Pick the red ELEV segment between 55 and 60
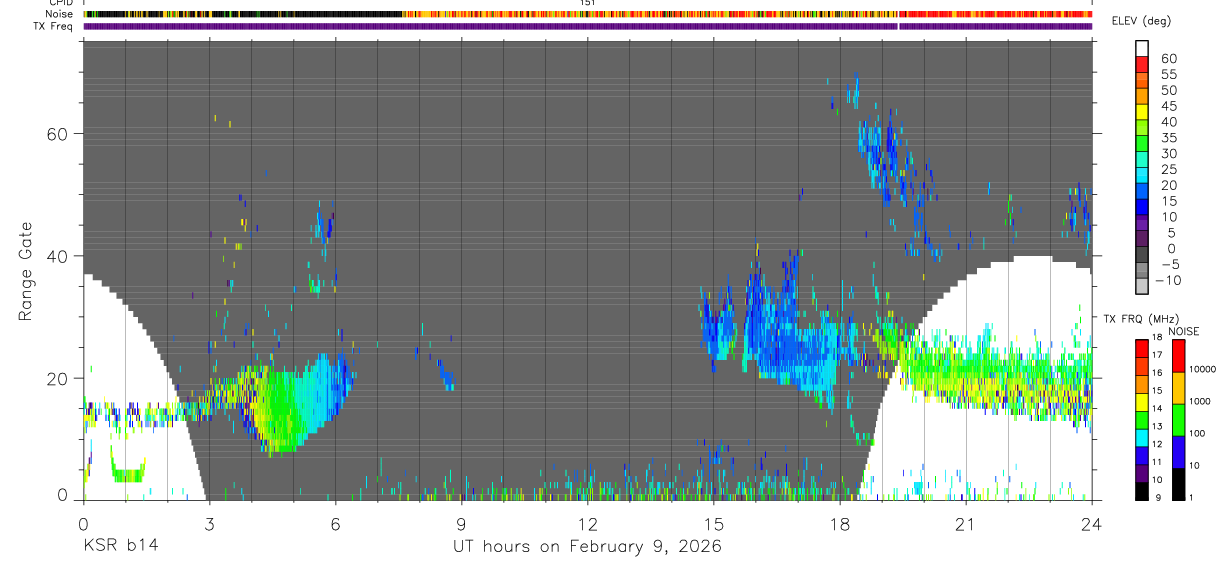The height and width of the screenshot is (567, 1228). coord(1142,64)
